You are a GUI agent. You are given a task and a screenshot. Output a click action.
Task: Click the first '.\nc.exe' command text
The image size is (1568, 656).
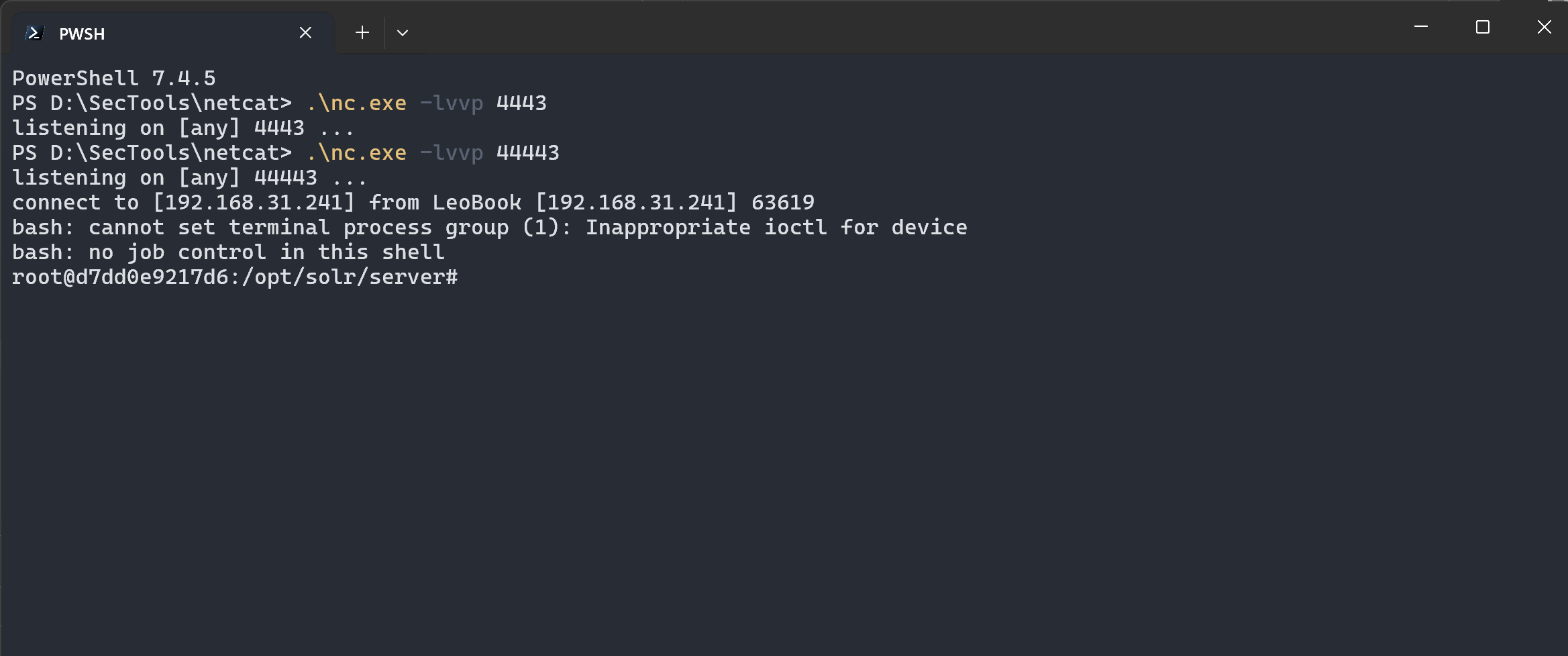point(356,103)
